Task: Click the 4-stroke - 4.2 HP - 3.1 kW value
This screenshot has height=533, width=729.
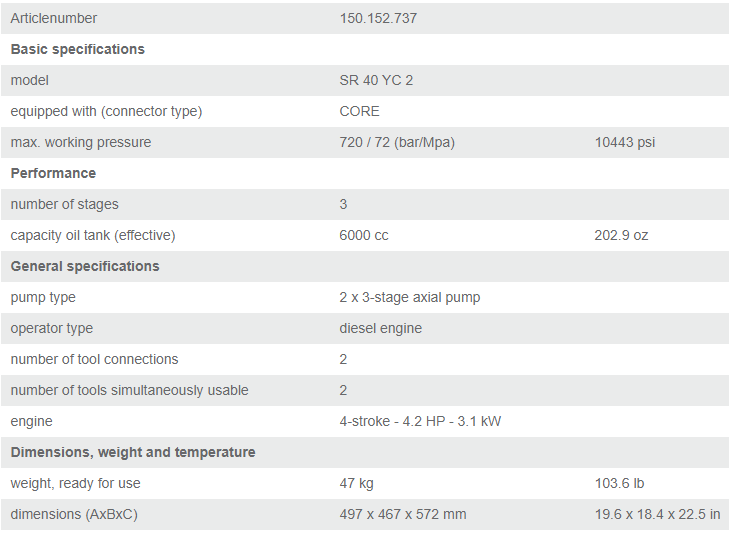Action: click(x=420, y=421)
